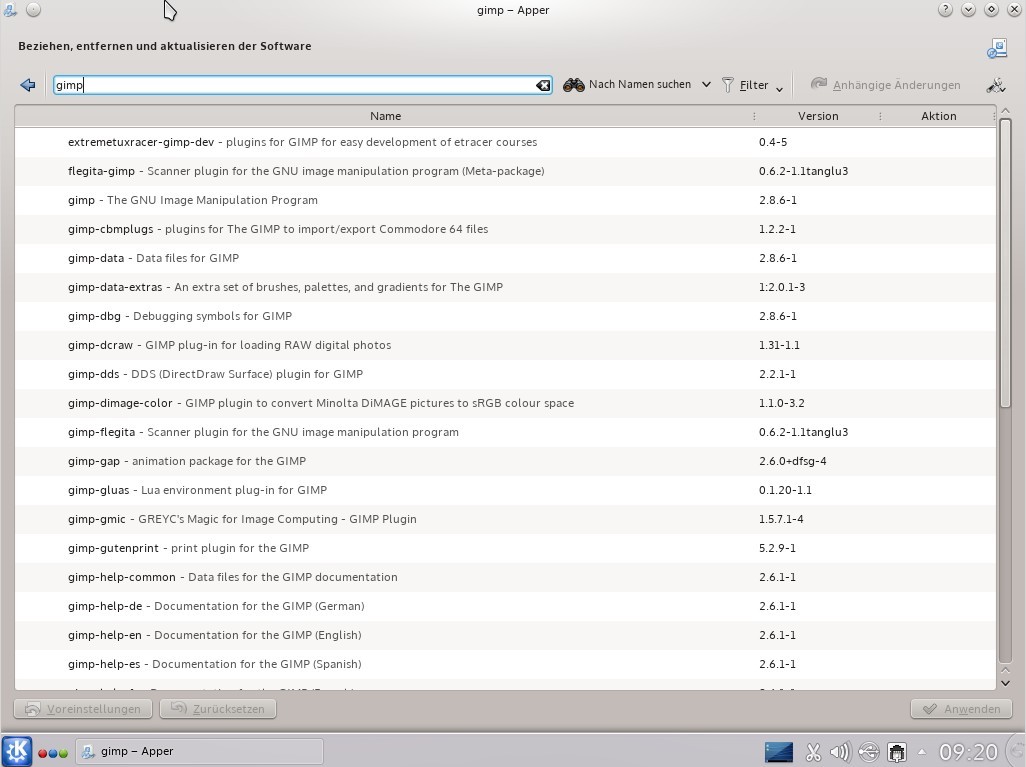Image resolution: width=1026 pixels, height=767 pixels.
Task: Click the desktop pager icon in the panel
Action: 778,751
